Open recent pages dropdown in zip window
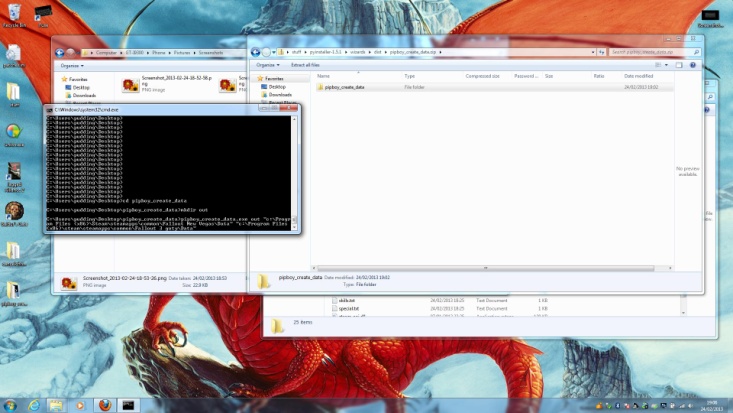This screenshot has width=733, height=413. (x=273, y=52)
